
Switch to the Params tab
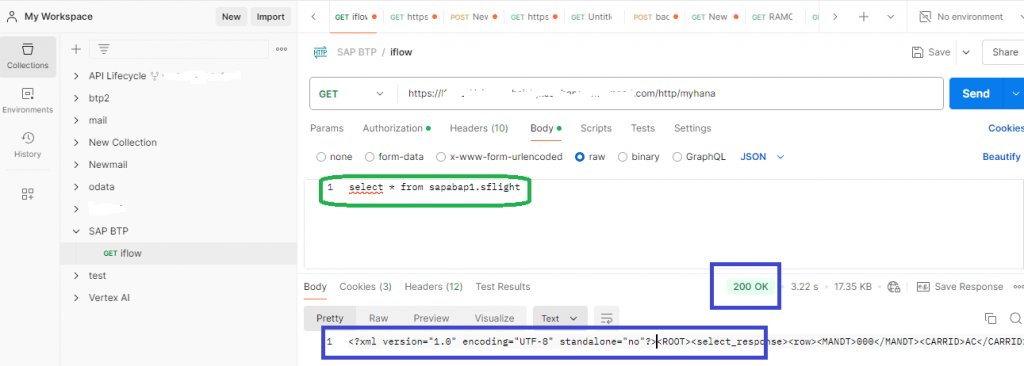click(x=327, y=128)
